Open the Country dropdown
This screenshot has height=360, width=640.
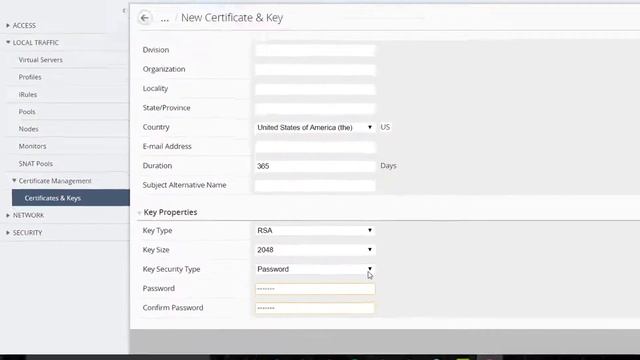click(x=315, y=127)
